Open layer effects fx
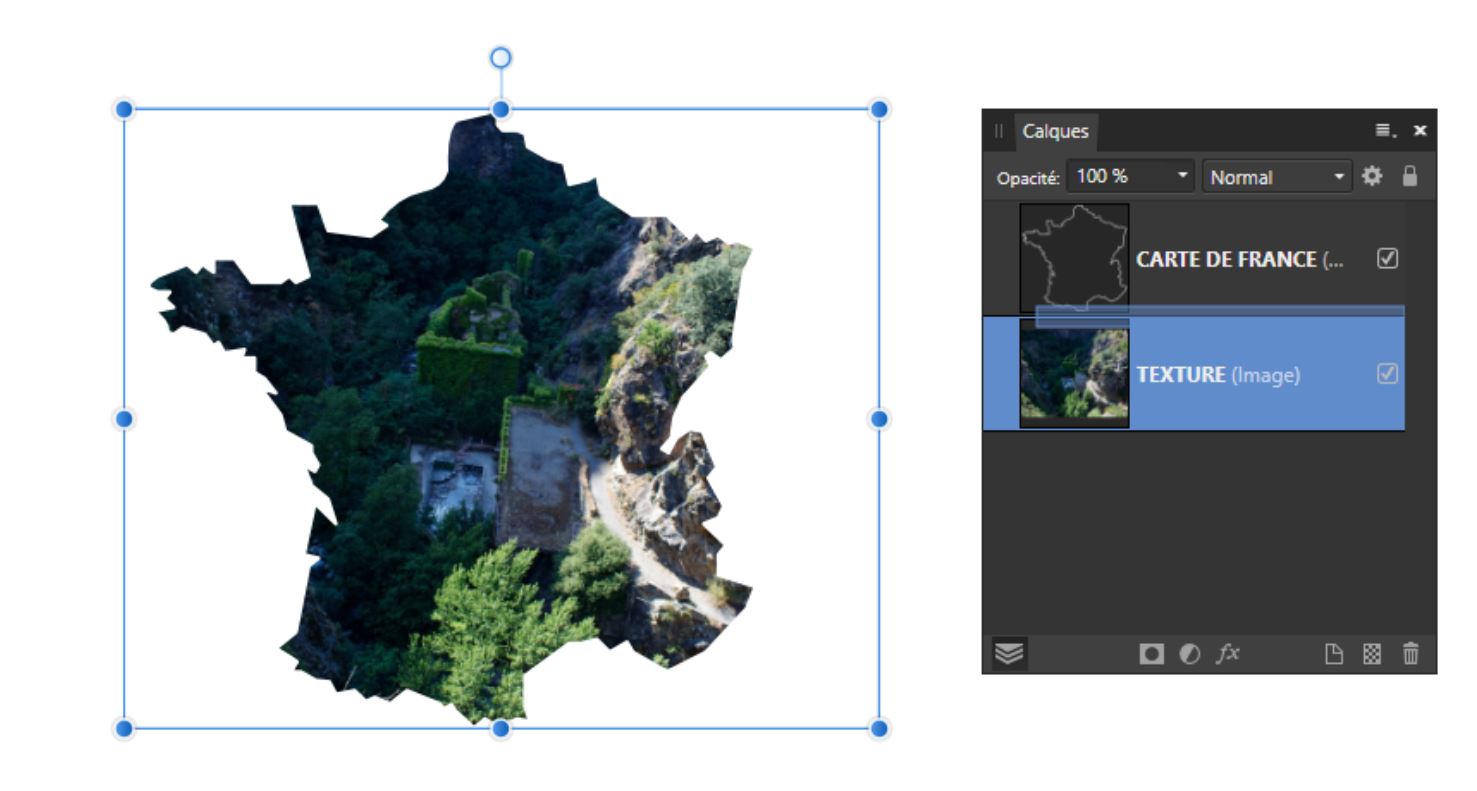1477x791 pixels. pyautogui.click(x=1227, y=654)
